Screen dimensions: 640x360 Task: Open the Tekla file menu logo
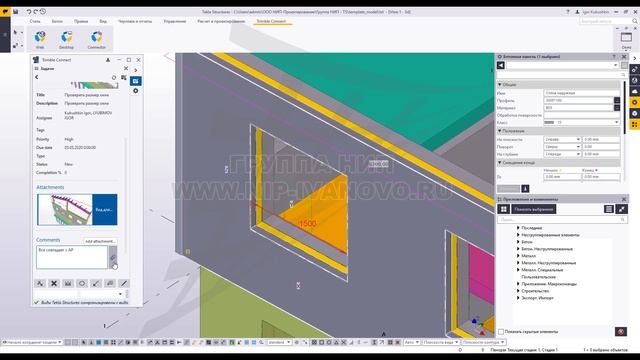click(5, 12)
